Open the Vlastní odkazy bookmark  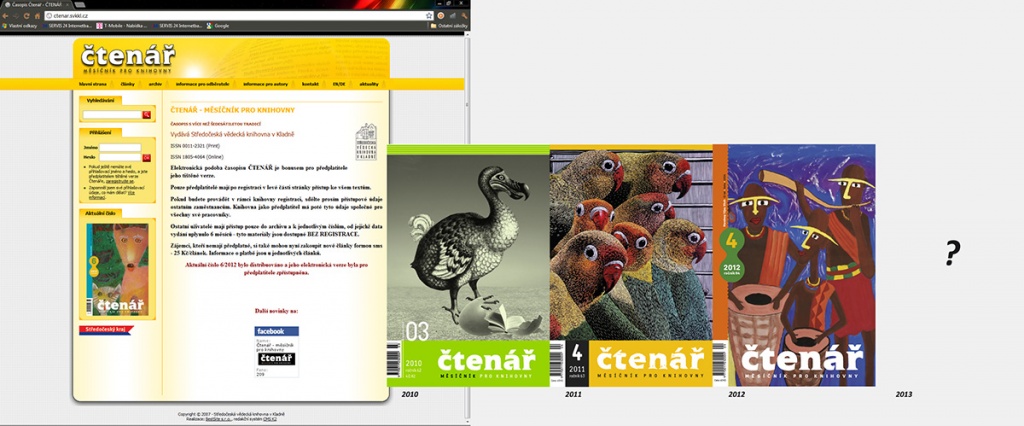click(x=20, y=25)
